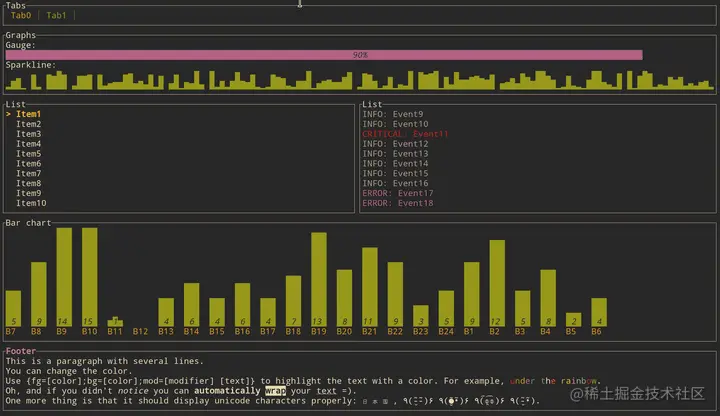The height and width of the screenshot is (416, 720).
Task: Click the B16 bar in chart
Action: click(242, 304)
